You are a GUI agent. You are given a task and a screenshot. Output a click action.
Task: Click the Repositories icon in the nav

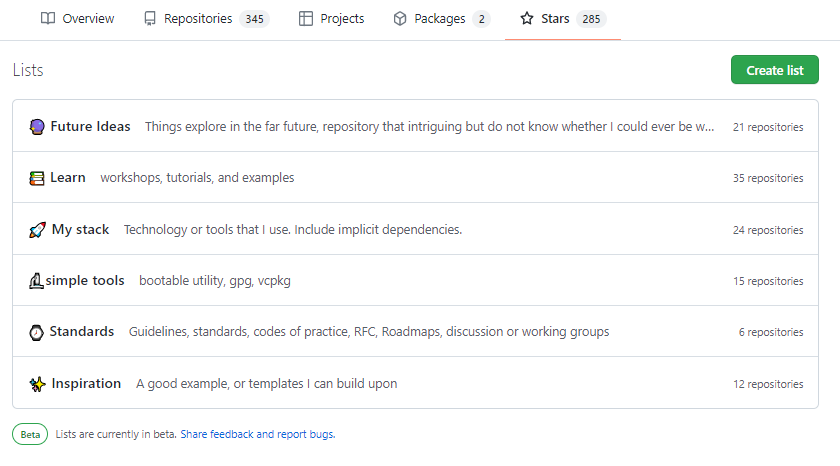[150, 19]
